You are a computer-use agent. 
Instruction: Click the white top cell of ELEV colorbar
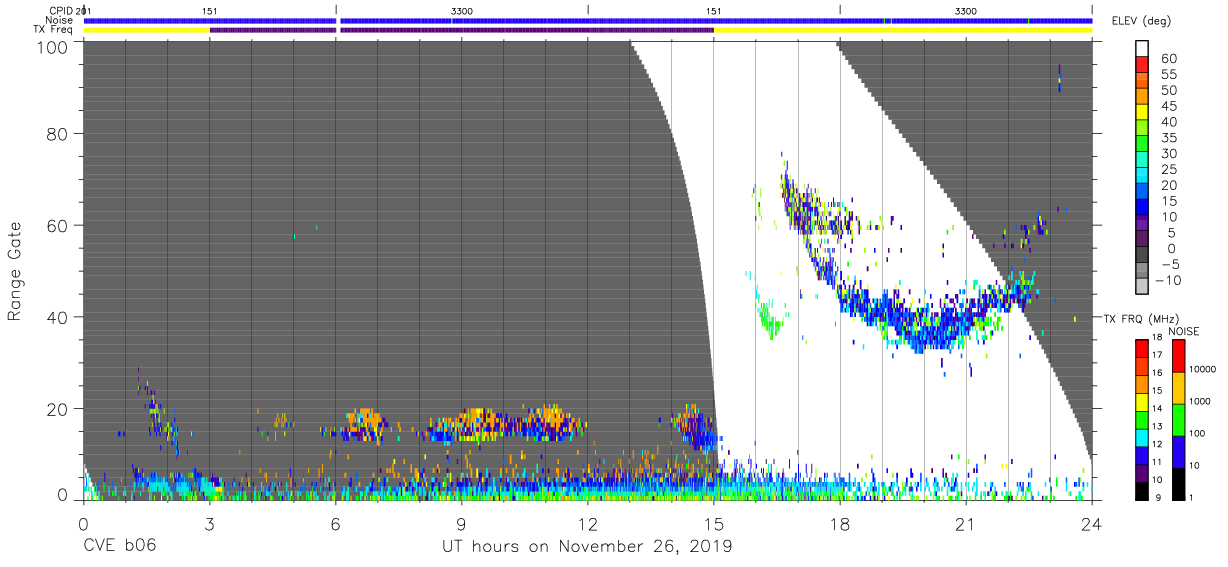click(1144, 50)
